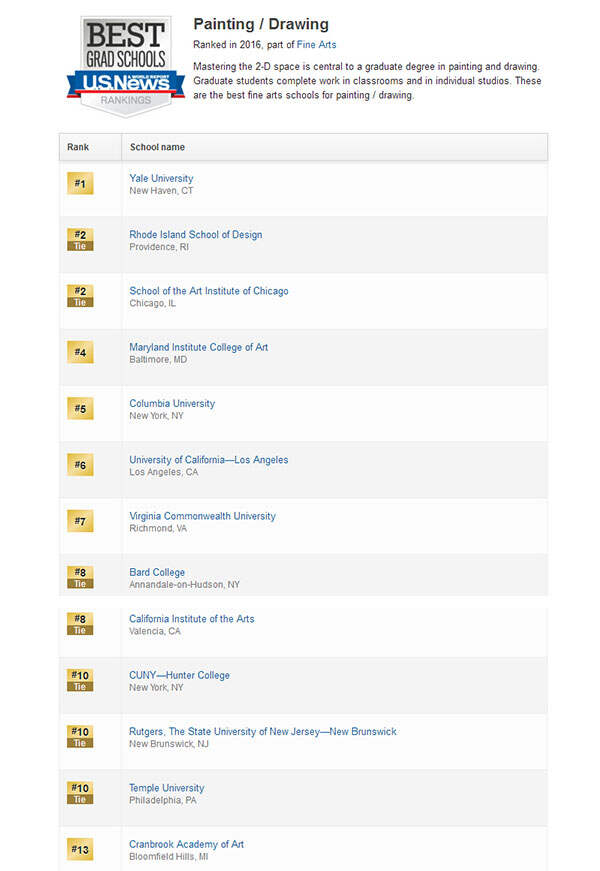This screenshot has height=871, width=600.
Task: Open Rutgers New Brunswick link
Action: click(x=263, y=732)
